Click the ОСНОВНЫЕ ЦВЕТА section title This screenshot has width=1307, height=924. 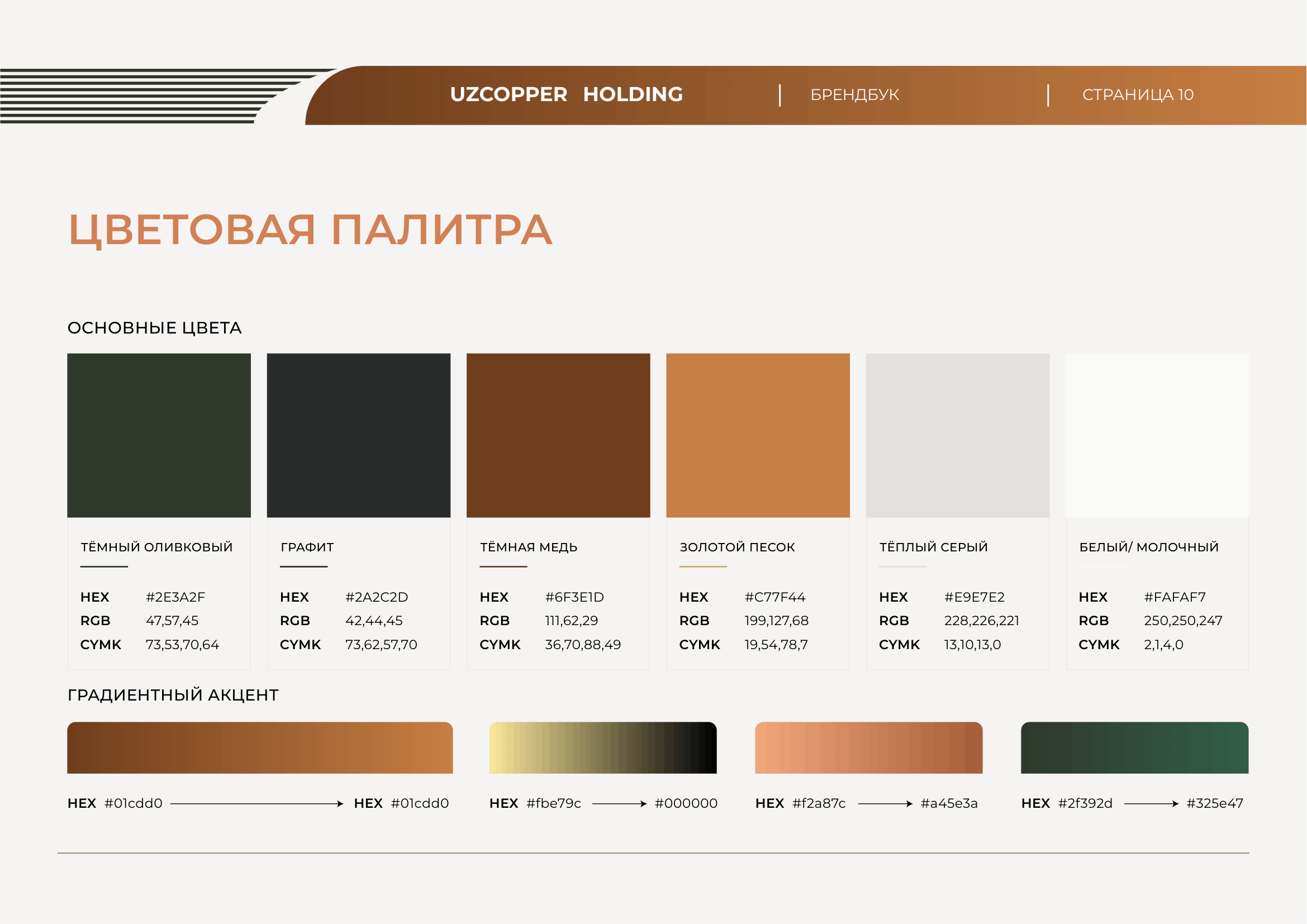(155, 328)
